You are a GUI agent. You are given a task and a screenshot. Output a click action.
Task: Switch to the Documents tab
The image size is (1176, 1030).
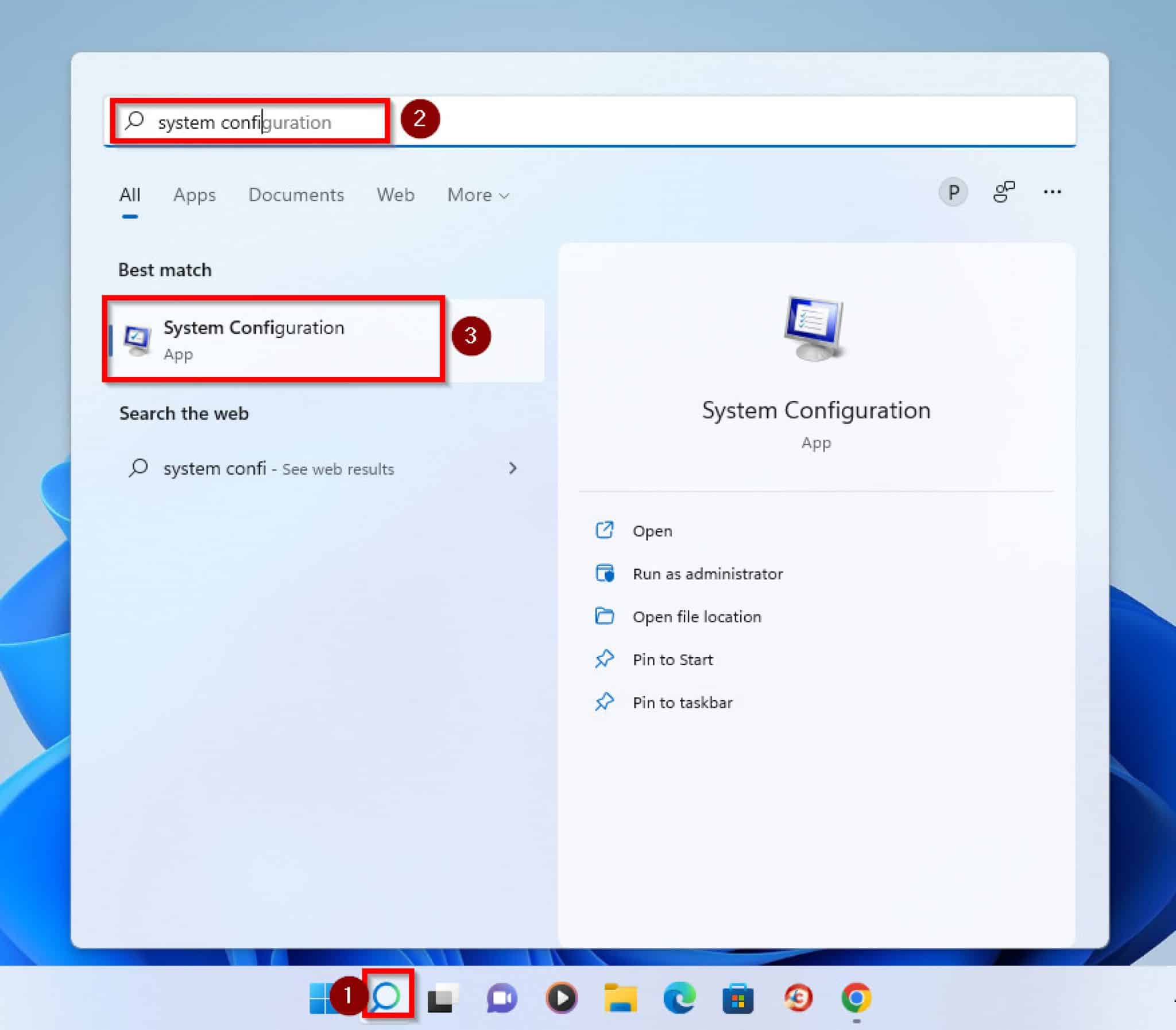(296, 195)
